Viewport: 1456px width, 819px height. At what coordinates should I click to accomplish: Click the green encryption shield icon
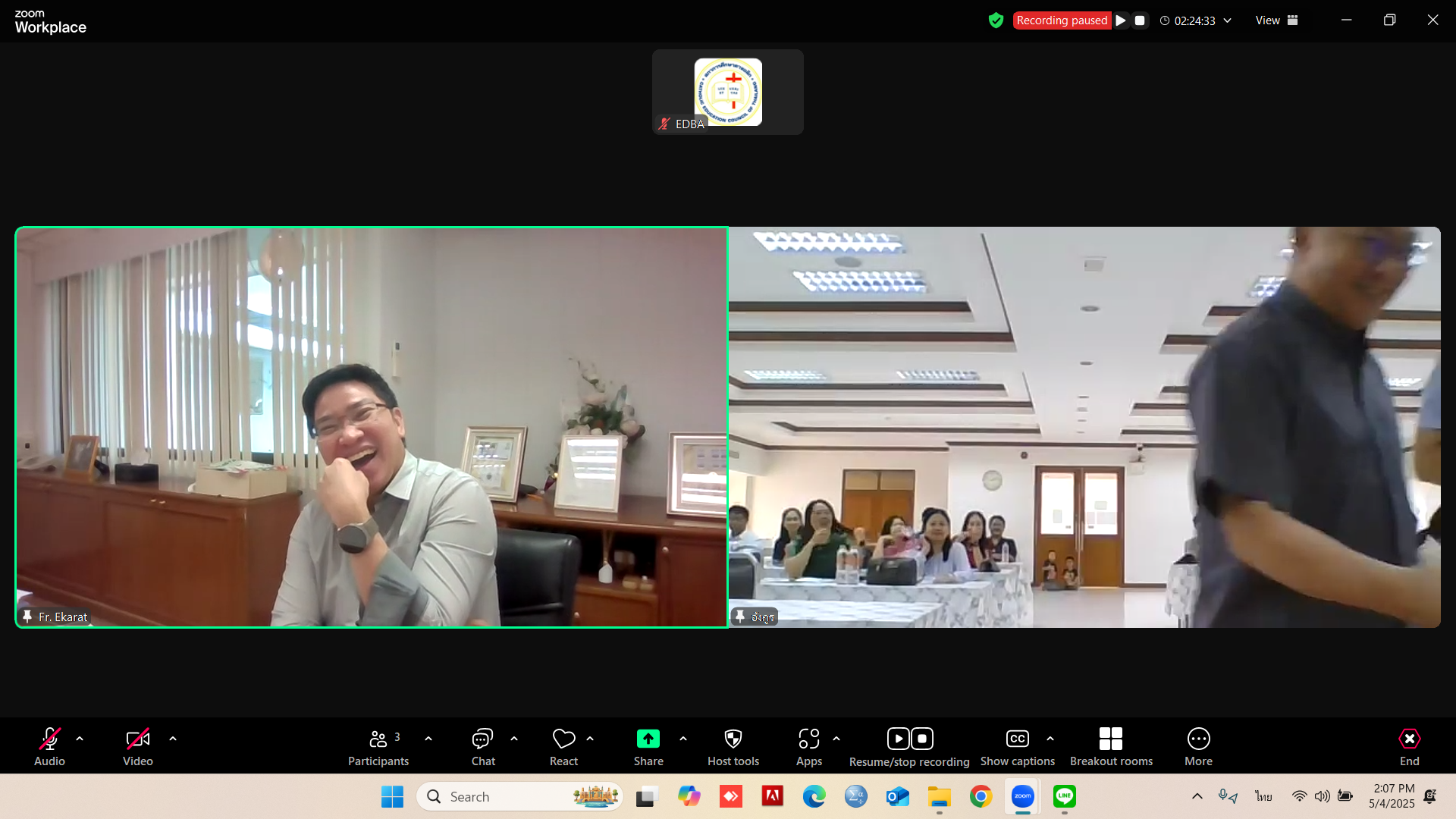tap(996, 20)
